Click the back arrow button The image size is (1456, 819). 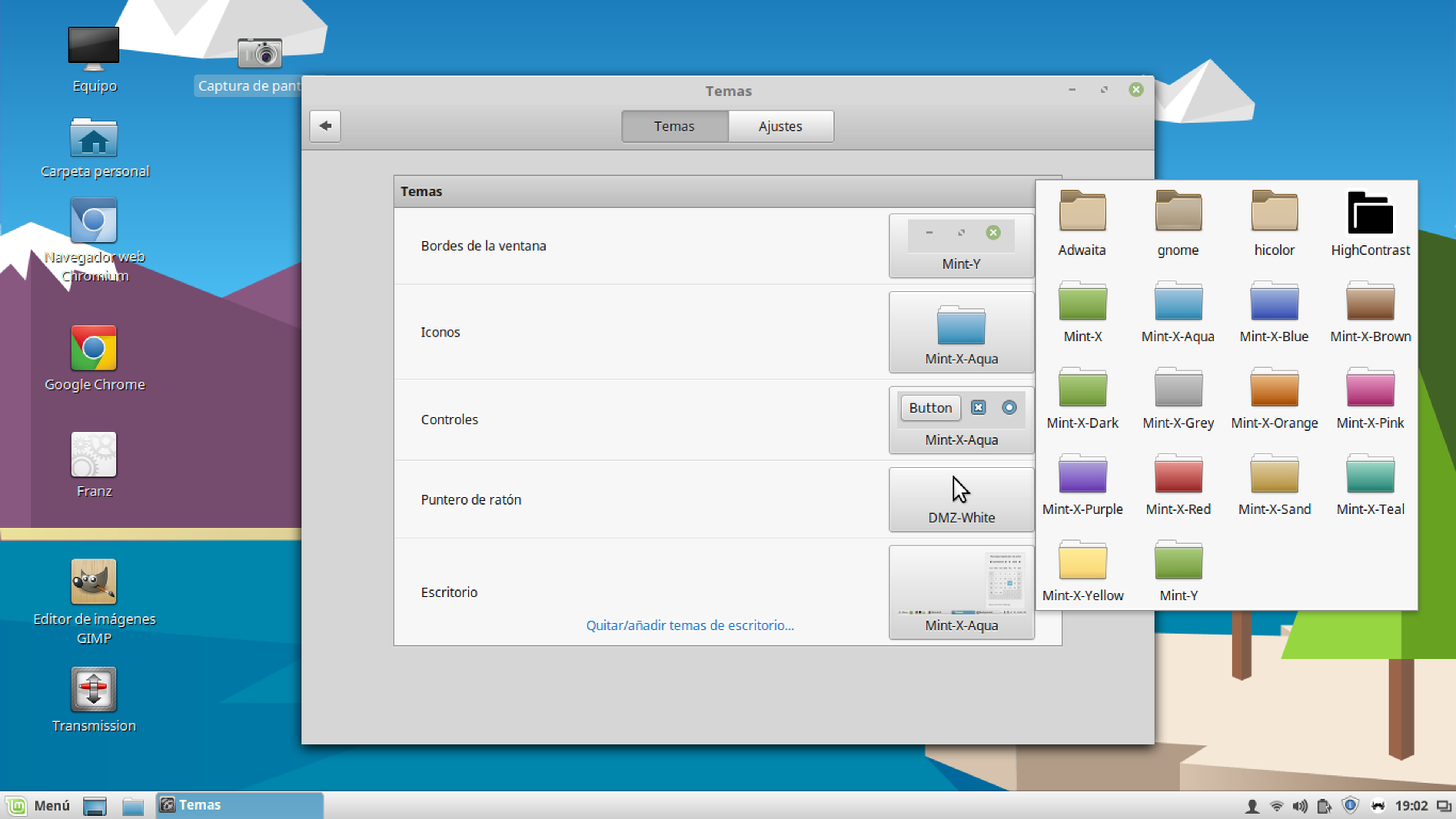[x=325, y=126]
